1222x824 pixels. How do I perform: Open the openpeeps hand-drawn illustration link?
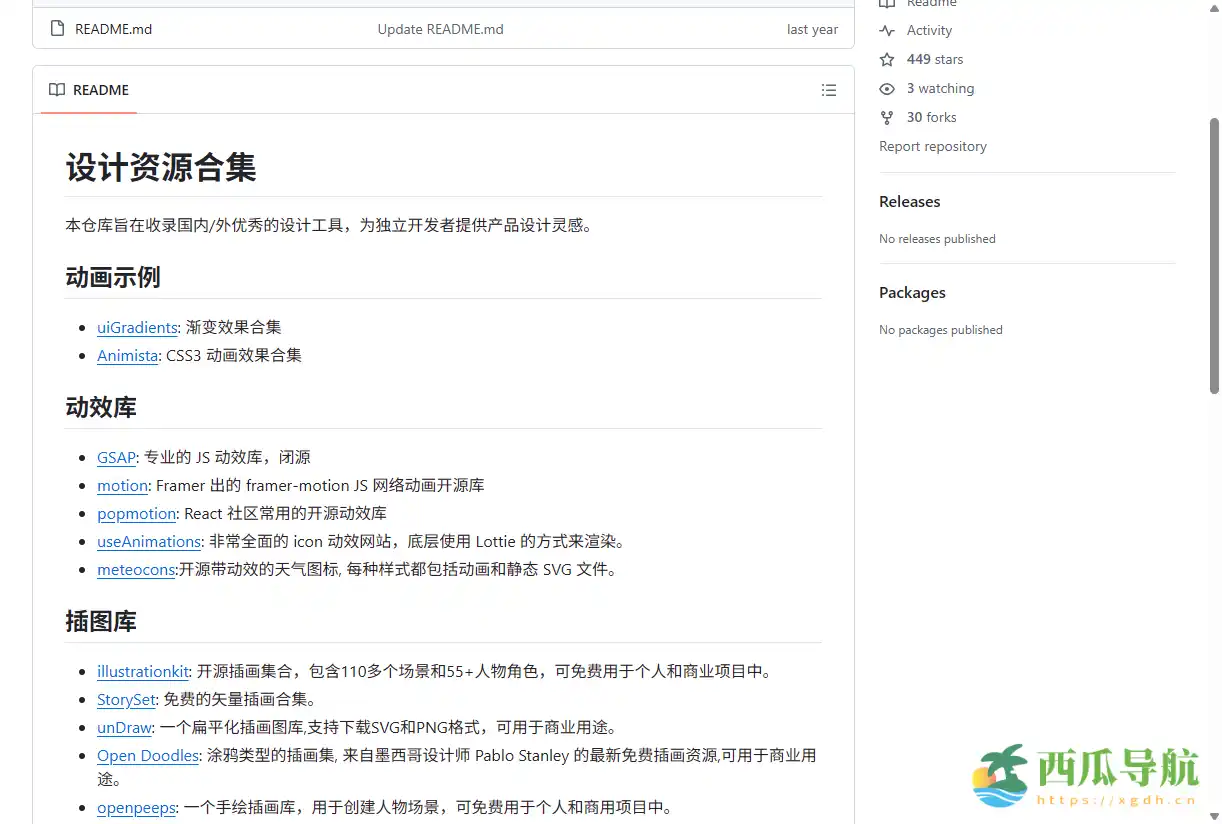pos(136,807)
